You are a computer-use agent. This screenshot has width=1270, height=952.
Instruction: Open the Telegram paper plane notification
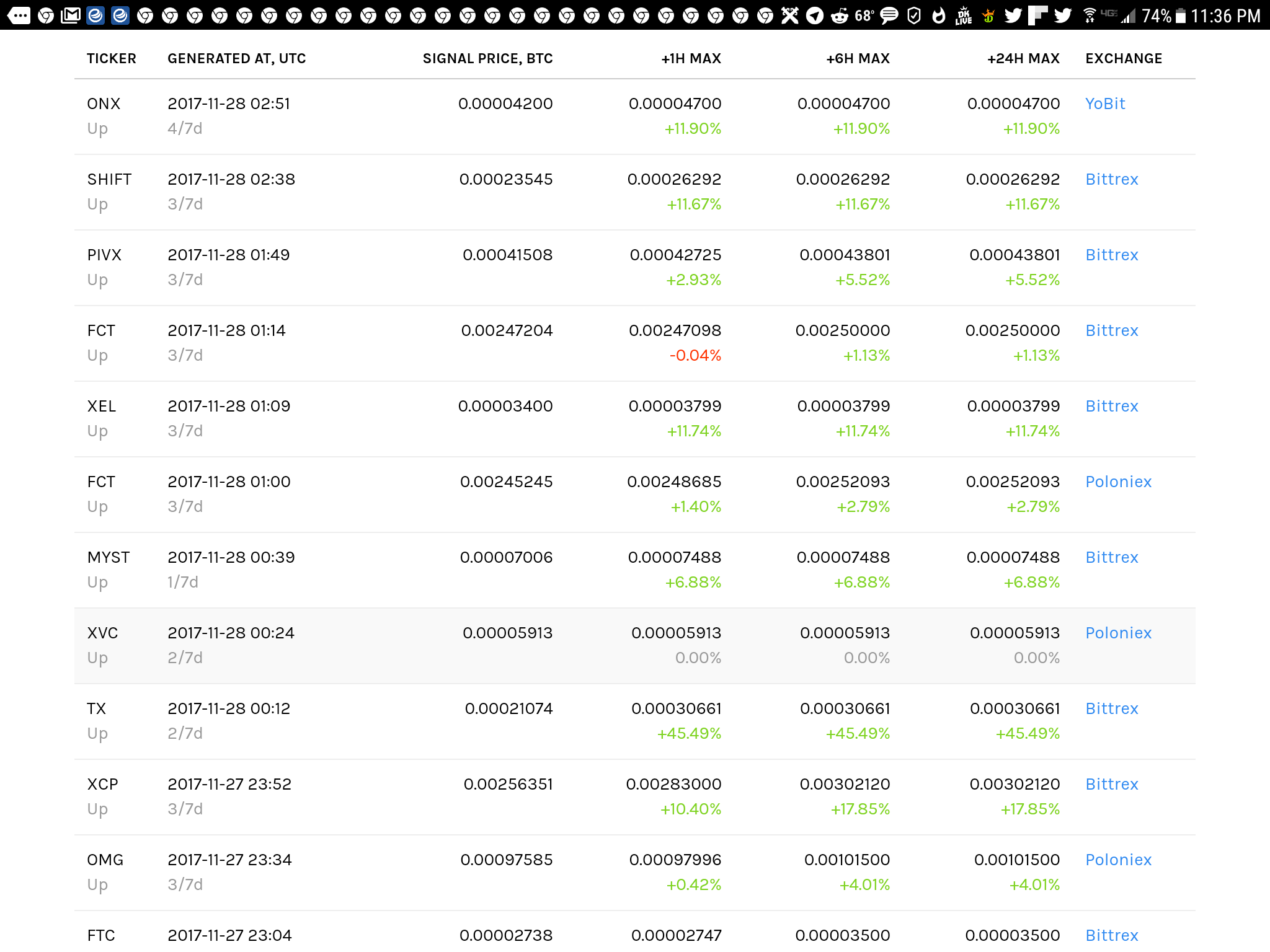tap(815, 15)
